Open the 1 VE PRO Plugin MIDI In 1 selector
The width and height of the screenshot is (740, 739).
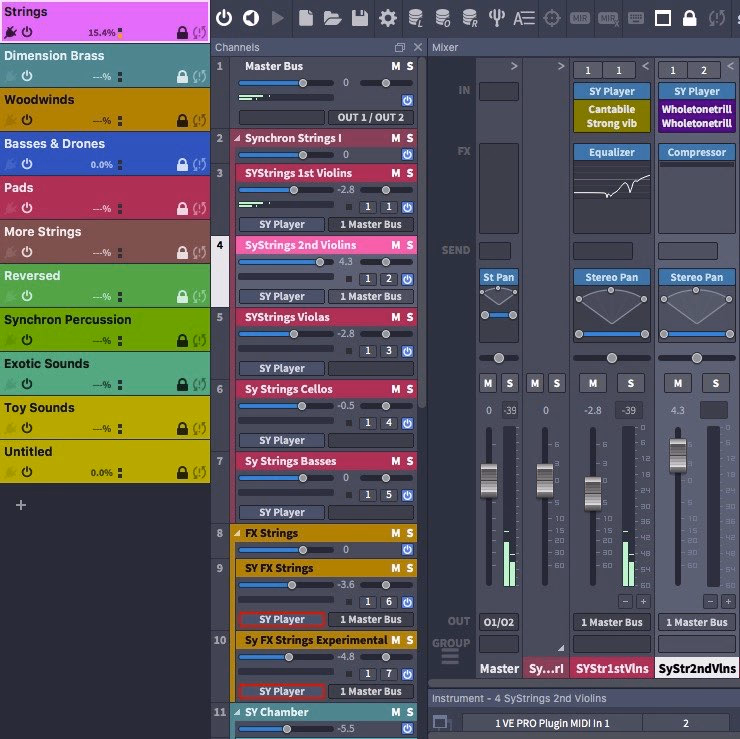point(552,723)
